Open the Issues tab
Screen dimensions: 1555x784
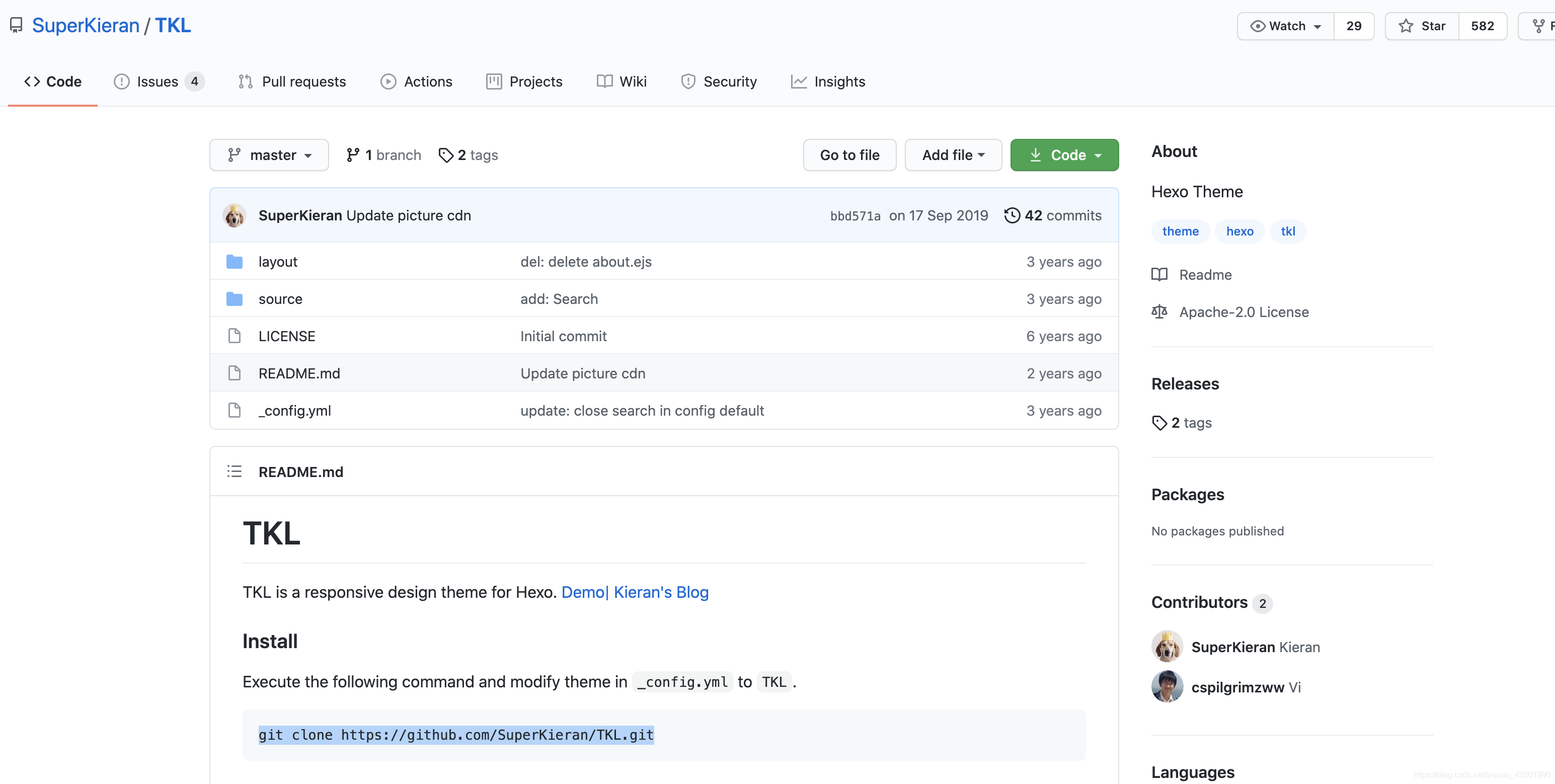tap(159, 82)
